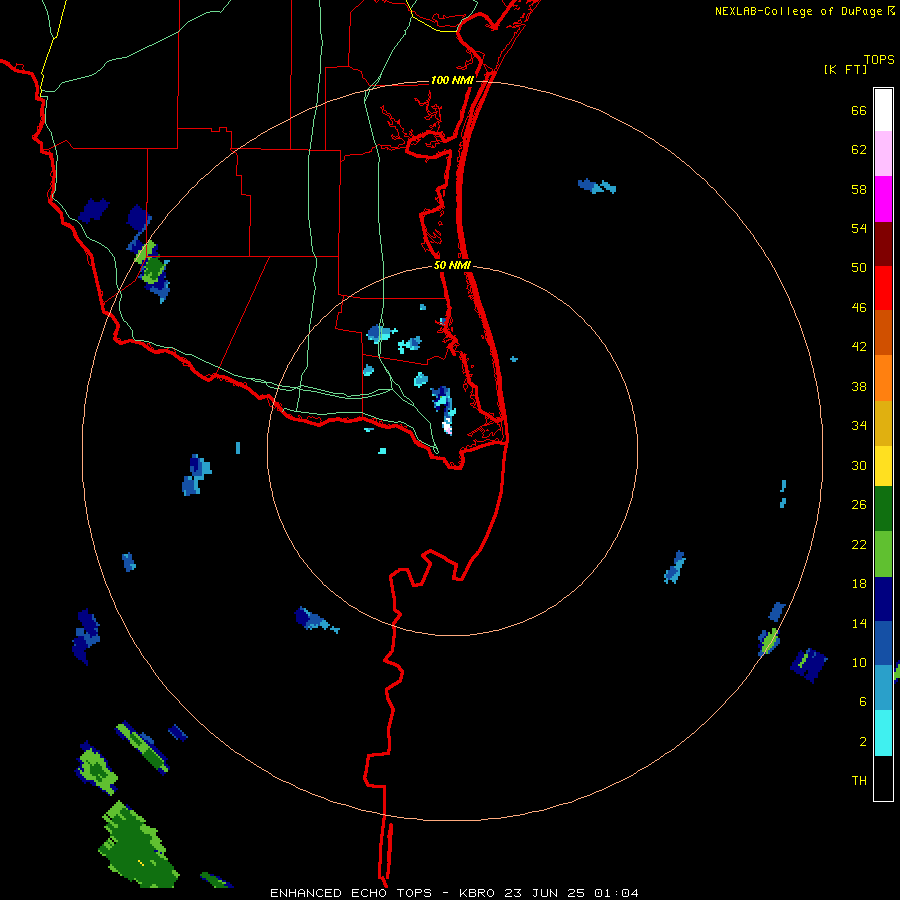Click the black TH threshold swatch

(883, 778)
